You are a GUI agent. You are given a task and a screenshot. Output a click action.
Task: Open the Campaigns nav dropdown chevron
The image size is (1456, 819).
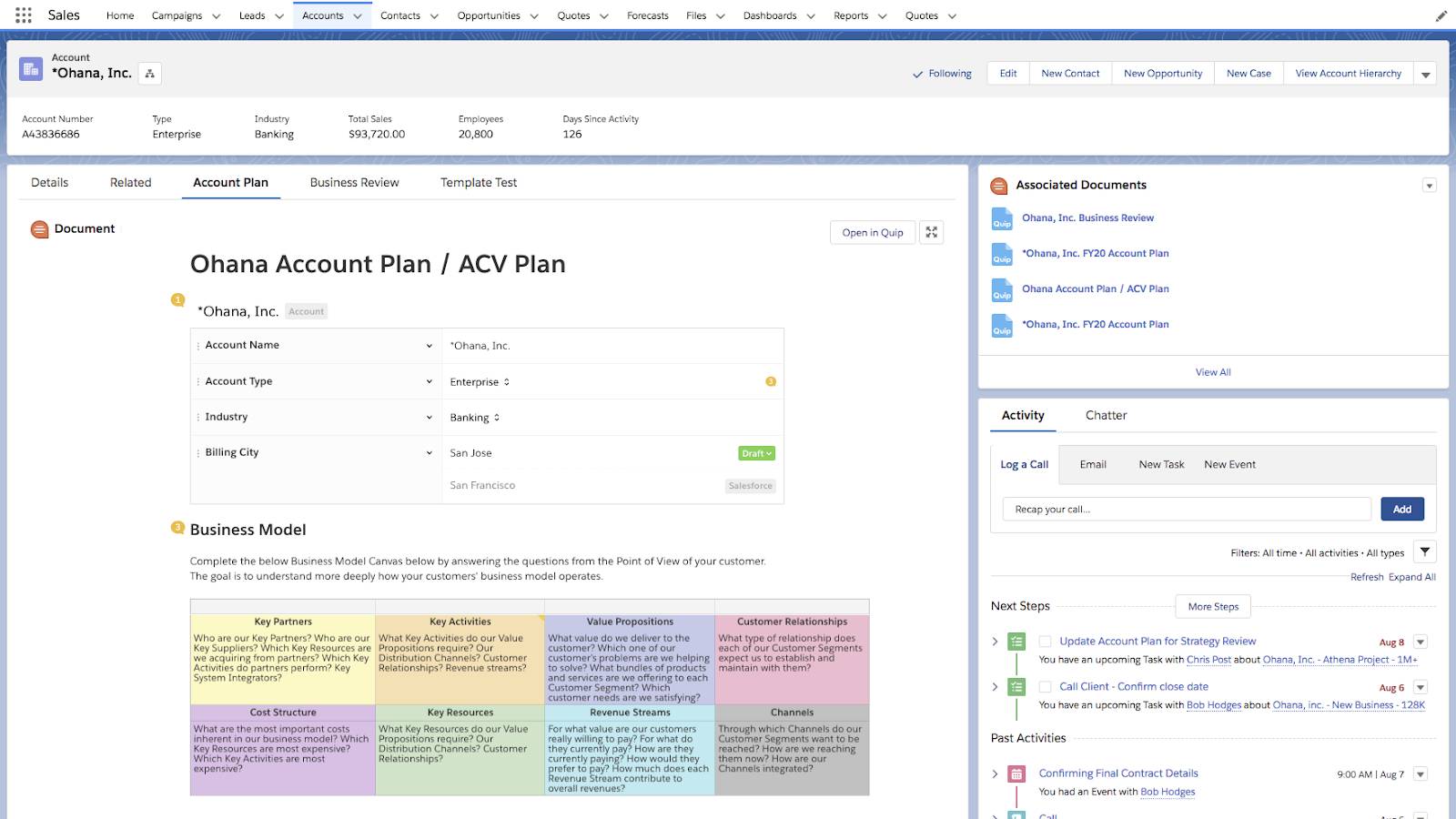pyautogui.click(x=216, y=16)
